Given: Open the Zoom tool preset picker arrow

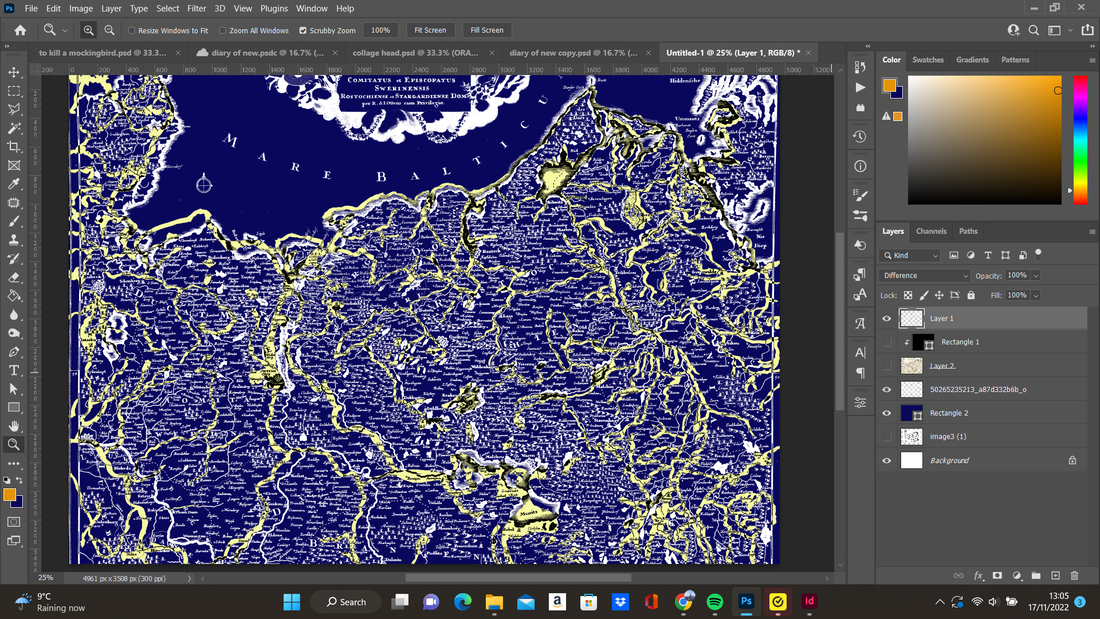Looking at the screenshot, I should pyautogui.click(x=65, y=31).
